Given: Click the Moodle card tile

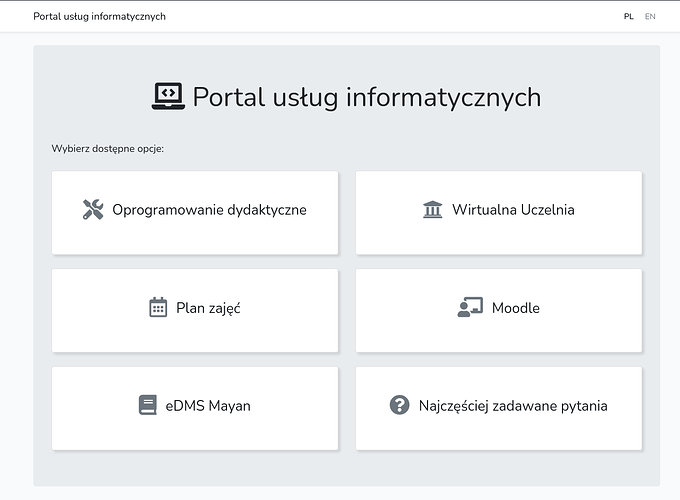Looking at the screenshot, I should coord(499,310).
